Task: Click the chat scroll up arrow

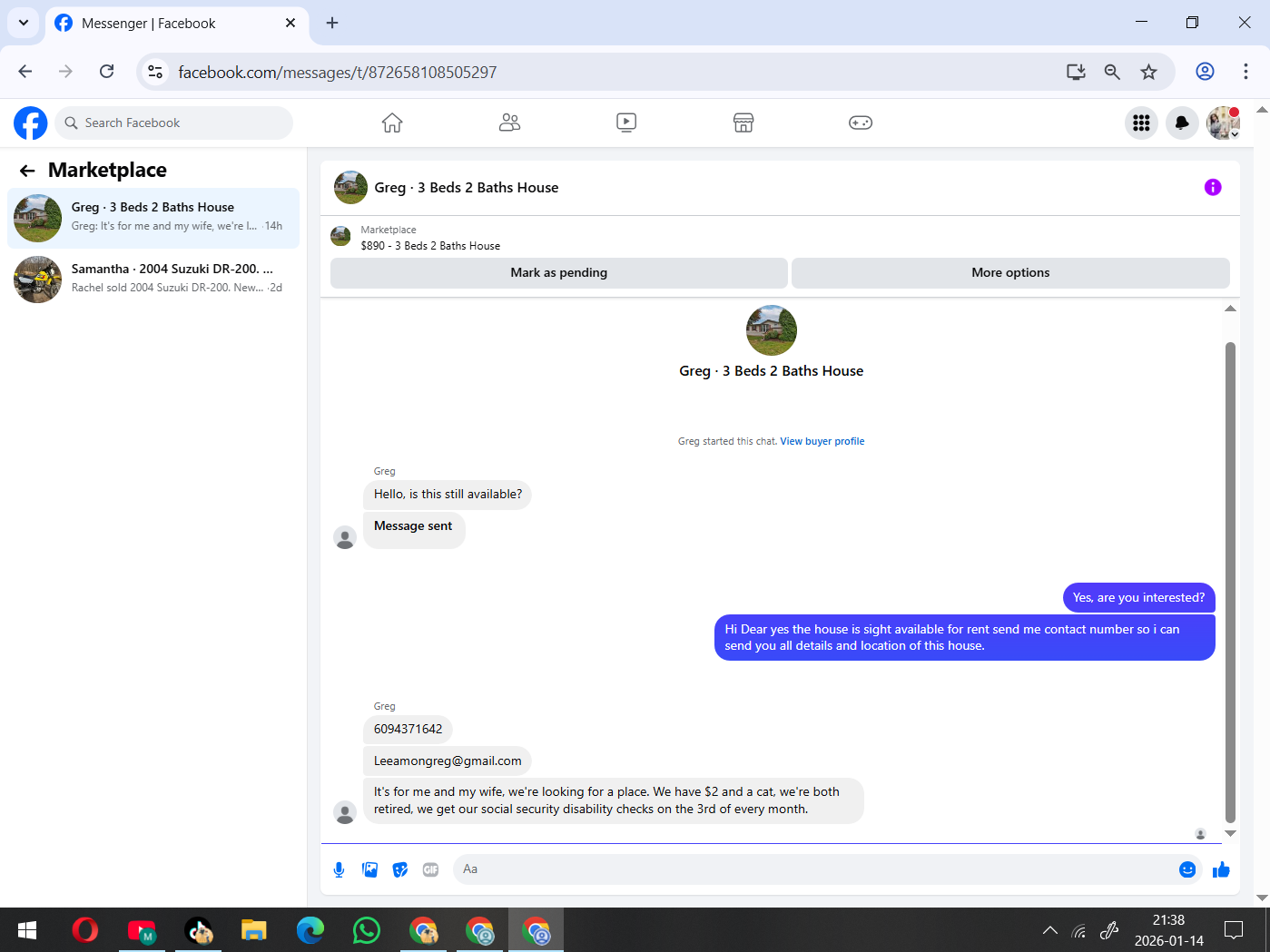Action: coord(1231,309)
